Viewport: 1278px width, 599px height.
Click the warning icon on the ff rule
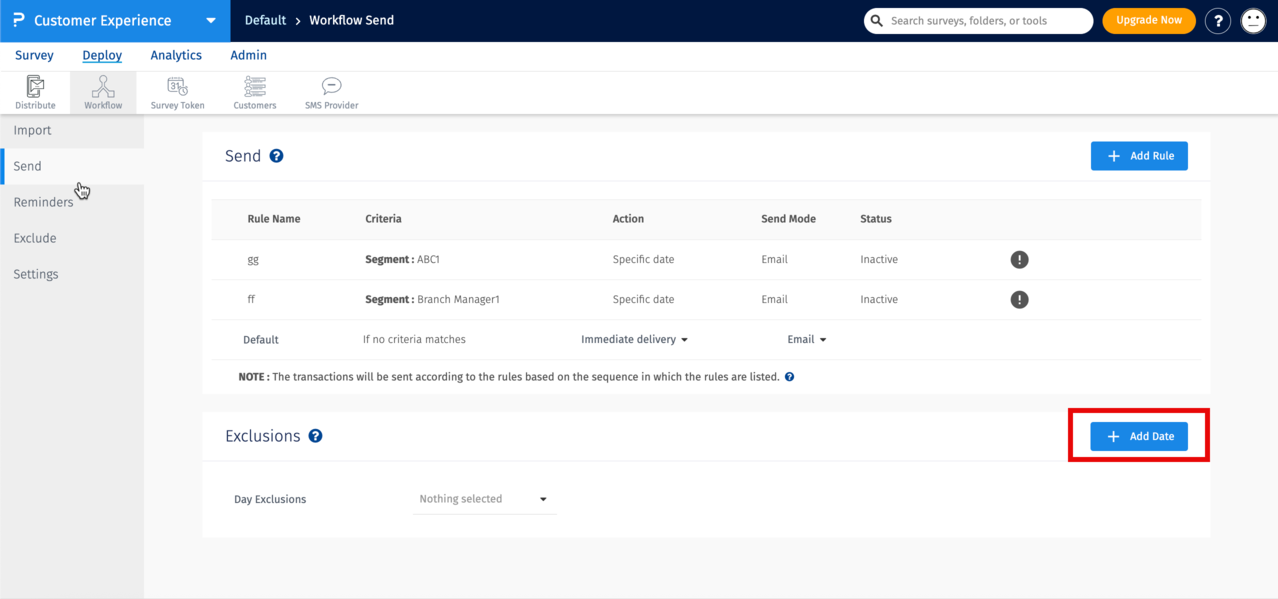[1019, 299]
